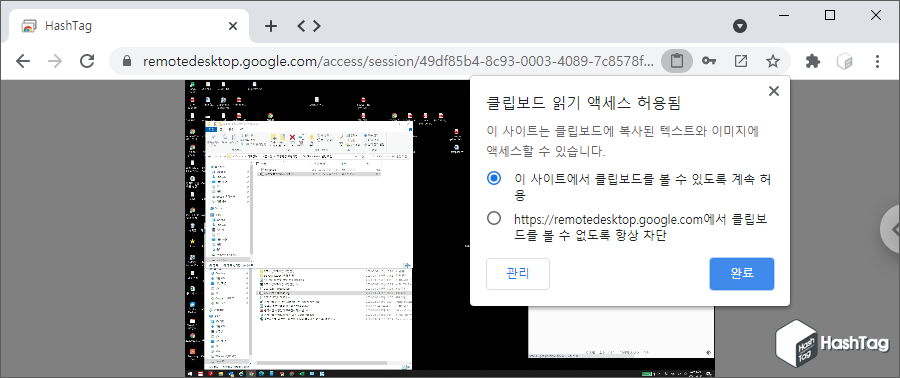Open the Start menu on remote desktop taskbar

click(x=189, y=373)
